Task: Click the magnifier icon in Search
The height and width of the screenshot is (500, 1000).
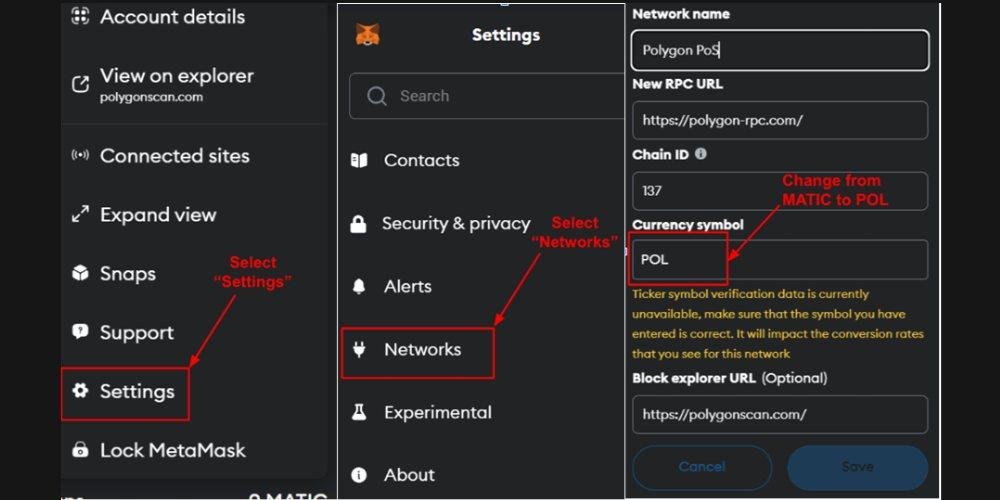Action: pyautogui.click(x=377, y=96)
